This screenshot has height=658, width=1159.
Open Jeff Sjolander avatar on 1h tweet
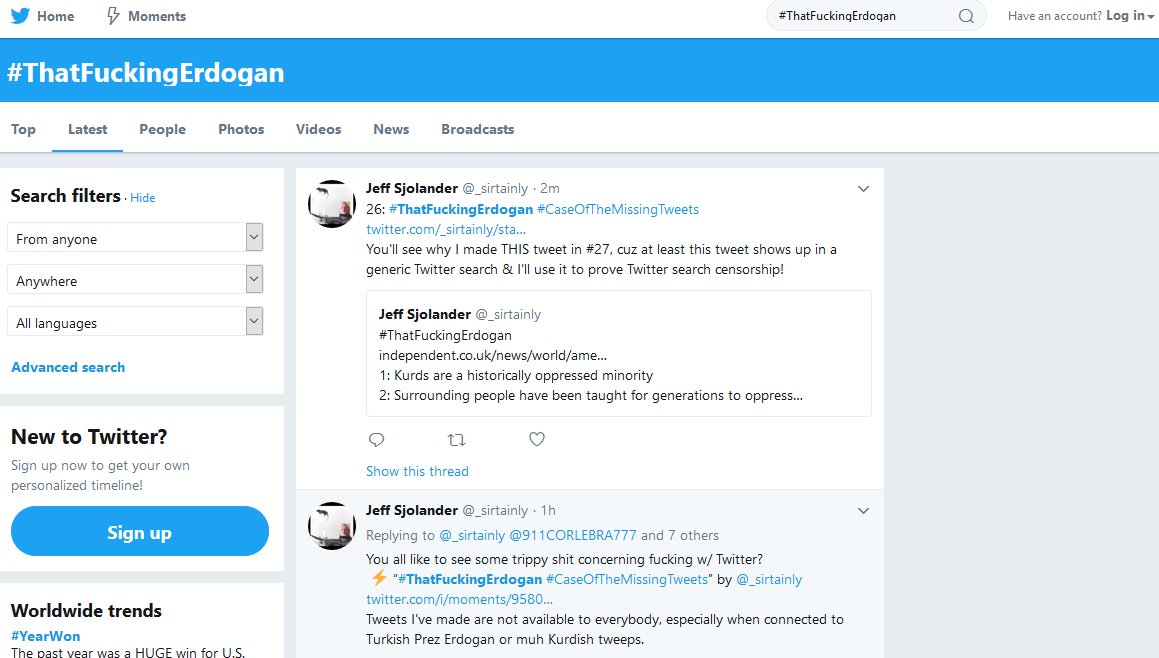point(332,526)
